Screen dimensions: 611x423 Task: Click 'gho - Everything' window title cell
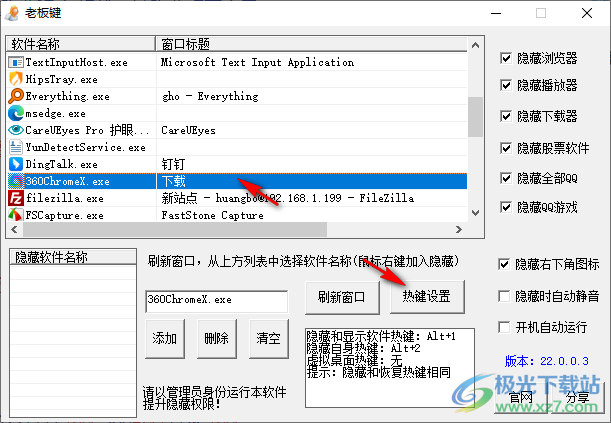[x=210, y=96]
